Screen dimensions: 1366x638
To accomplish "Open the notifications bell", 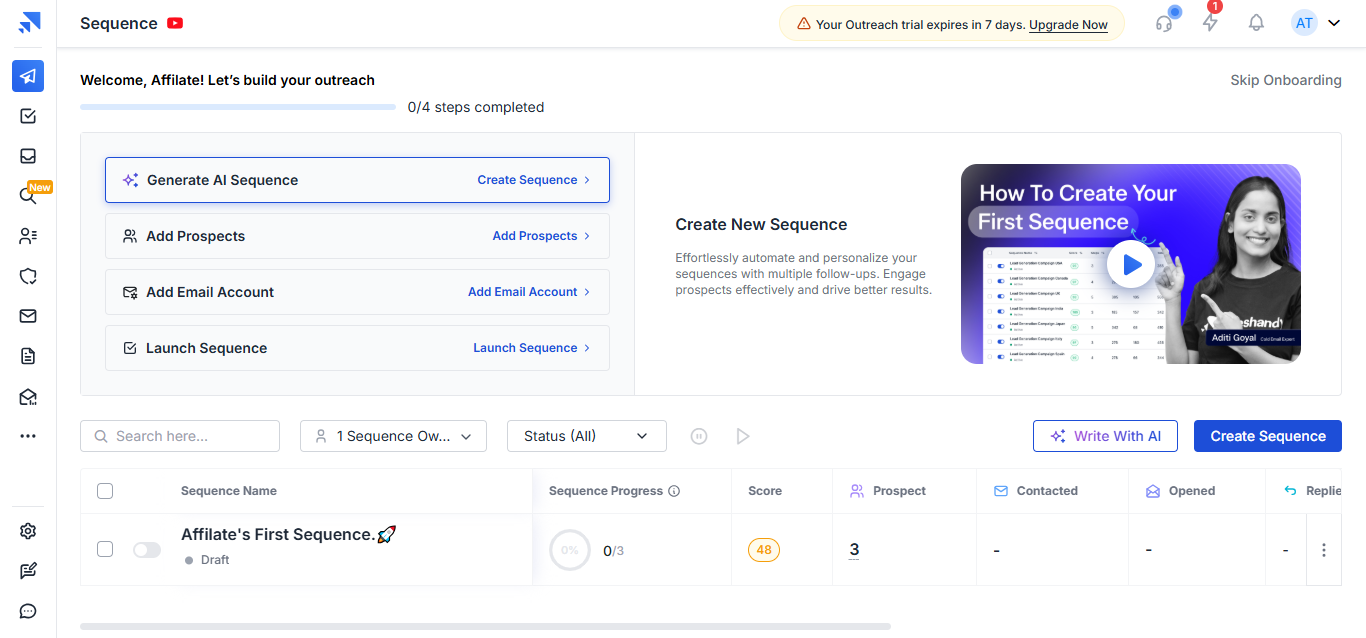I will (x=1257, y=23).
